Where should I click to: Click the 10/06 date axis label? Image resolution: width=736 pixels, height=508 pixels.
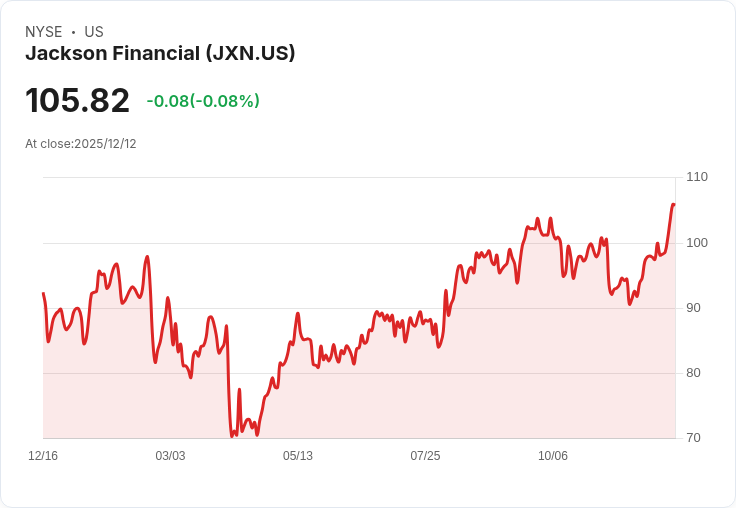552,455
